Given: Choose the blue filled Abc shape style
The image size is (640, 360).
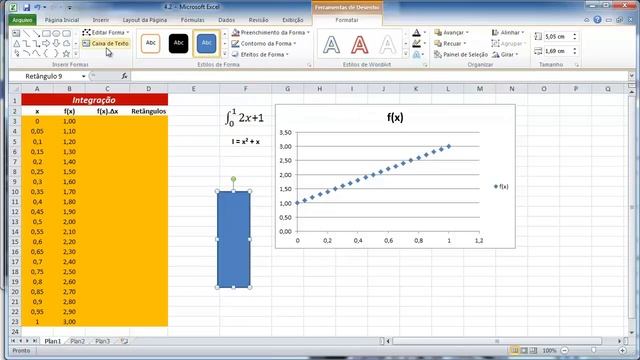Looking at the screenshot, I should [x=207, y=43].
